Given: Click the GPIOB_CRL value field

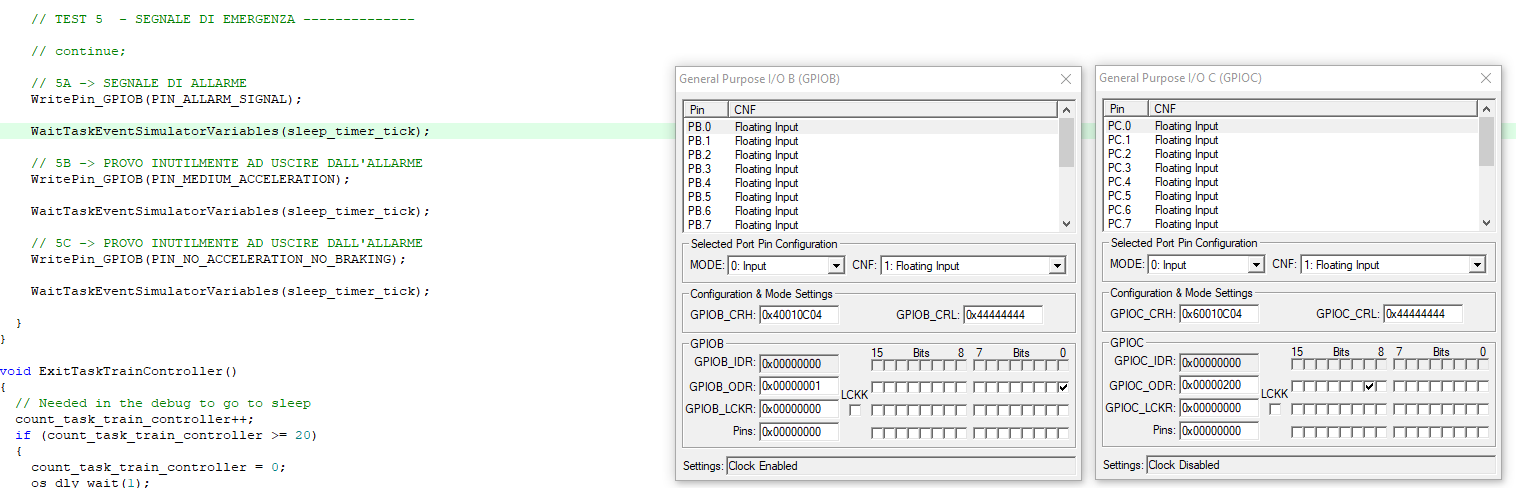Looking at the screenshot, I should [x=1002, y=315].
